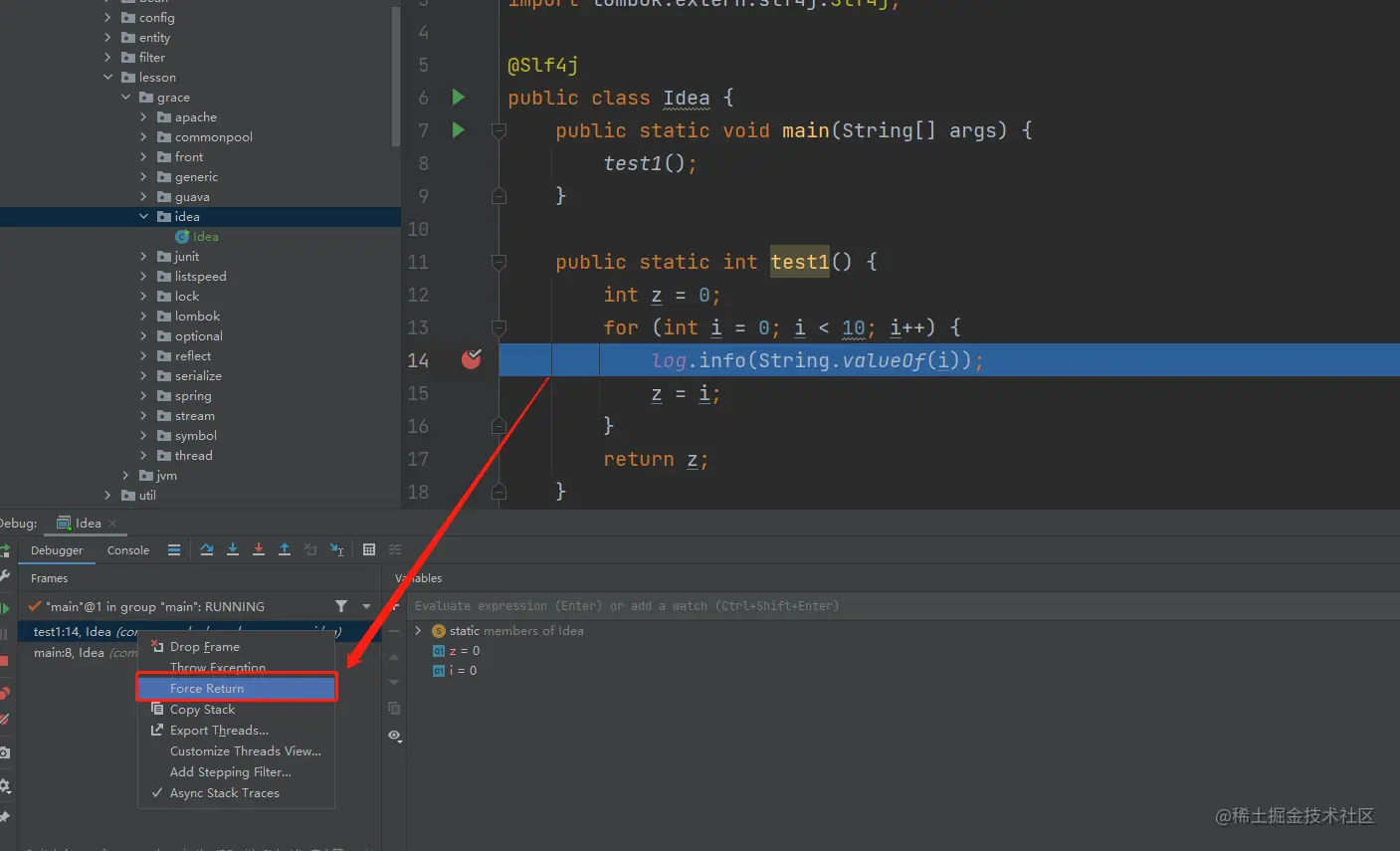The height and width of the screenshot is (851, 1400).
Task: Switch to Debugger tab
Action: [x=57, y=550]
